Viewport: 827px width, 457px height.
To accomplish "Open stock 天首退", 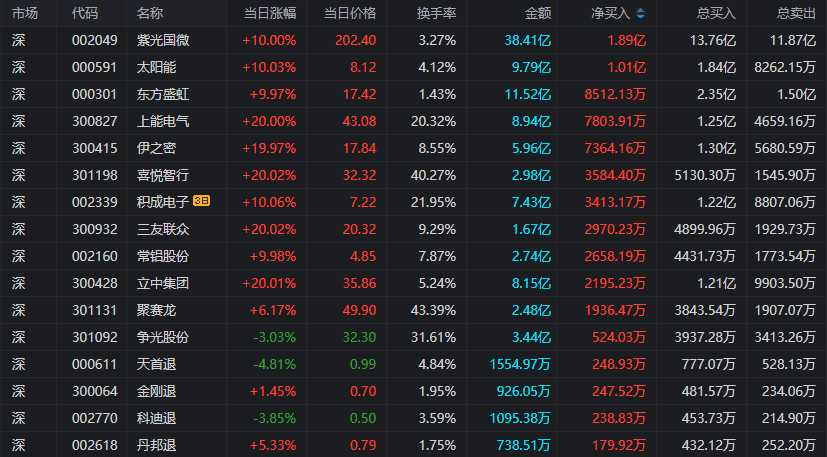I will click(x=157, y=364).
